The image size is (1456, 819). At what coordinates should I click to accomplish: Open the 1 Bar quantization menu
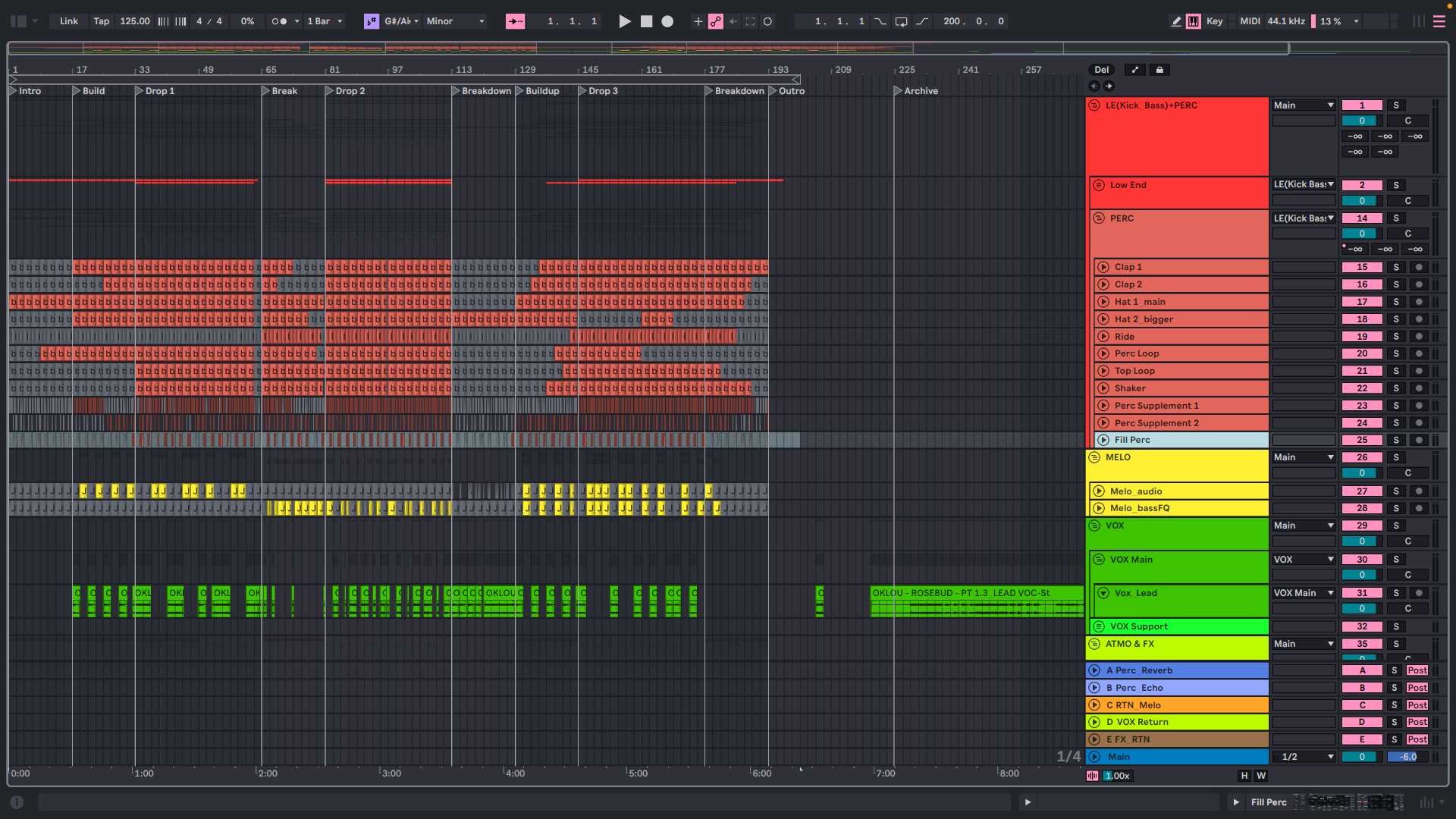325,21
